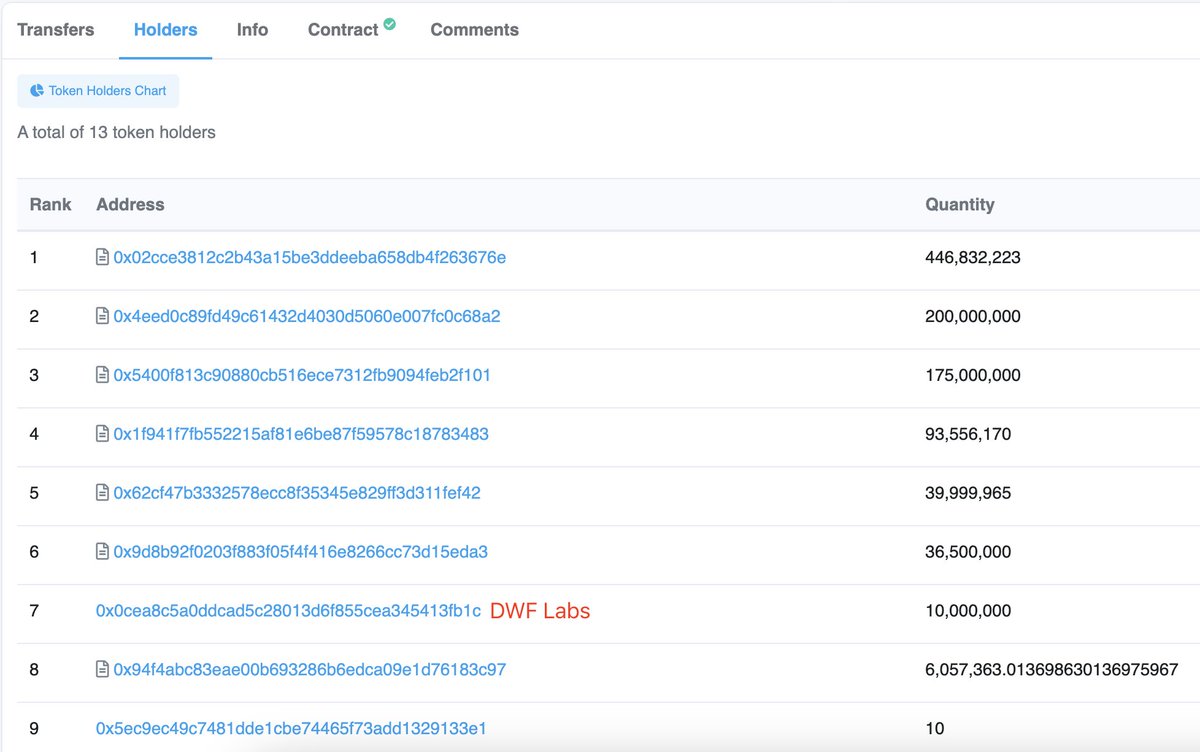Image resolution: width=1200 pixels, height=752 pixels.
Task: Click the note icon beside rank 6 address
Action: coord(101,551)
